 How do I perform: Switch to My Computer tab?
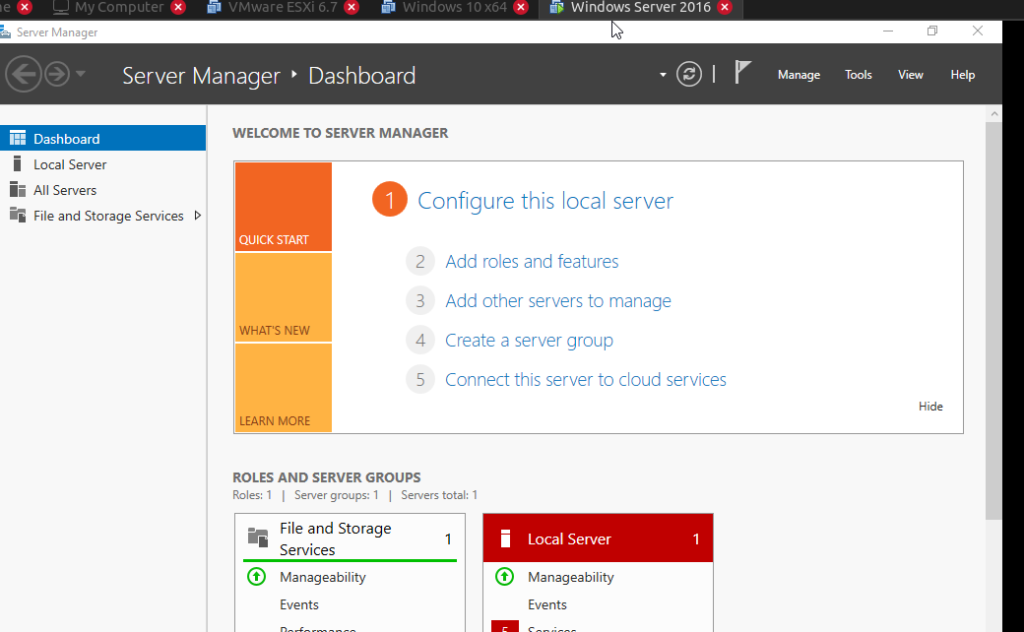[118, 8]
